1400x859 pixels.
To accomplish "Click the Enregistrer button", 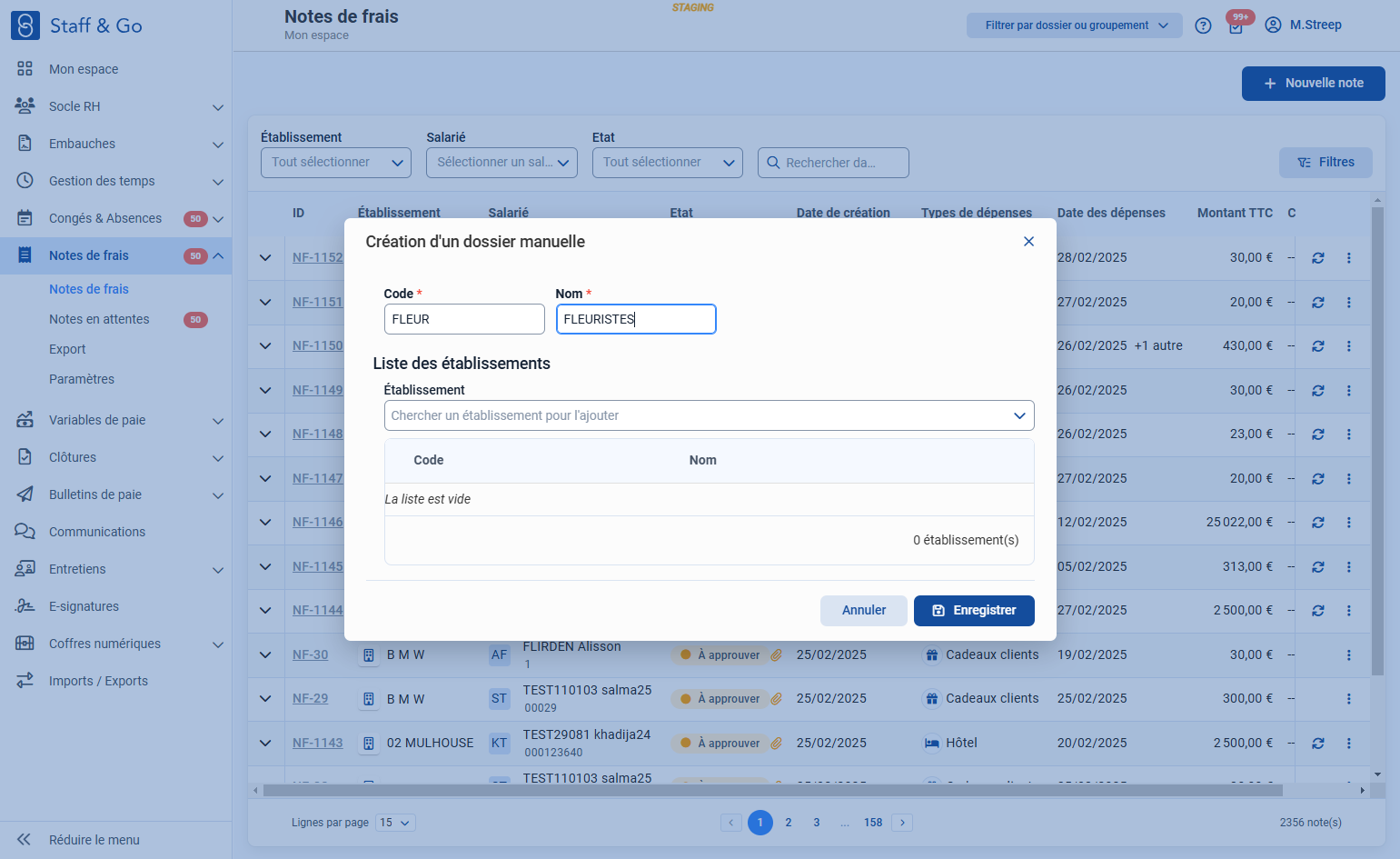I will 974,611.
